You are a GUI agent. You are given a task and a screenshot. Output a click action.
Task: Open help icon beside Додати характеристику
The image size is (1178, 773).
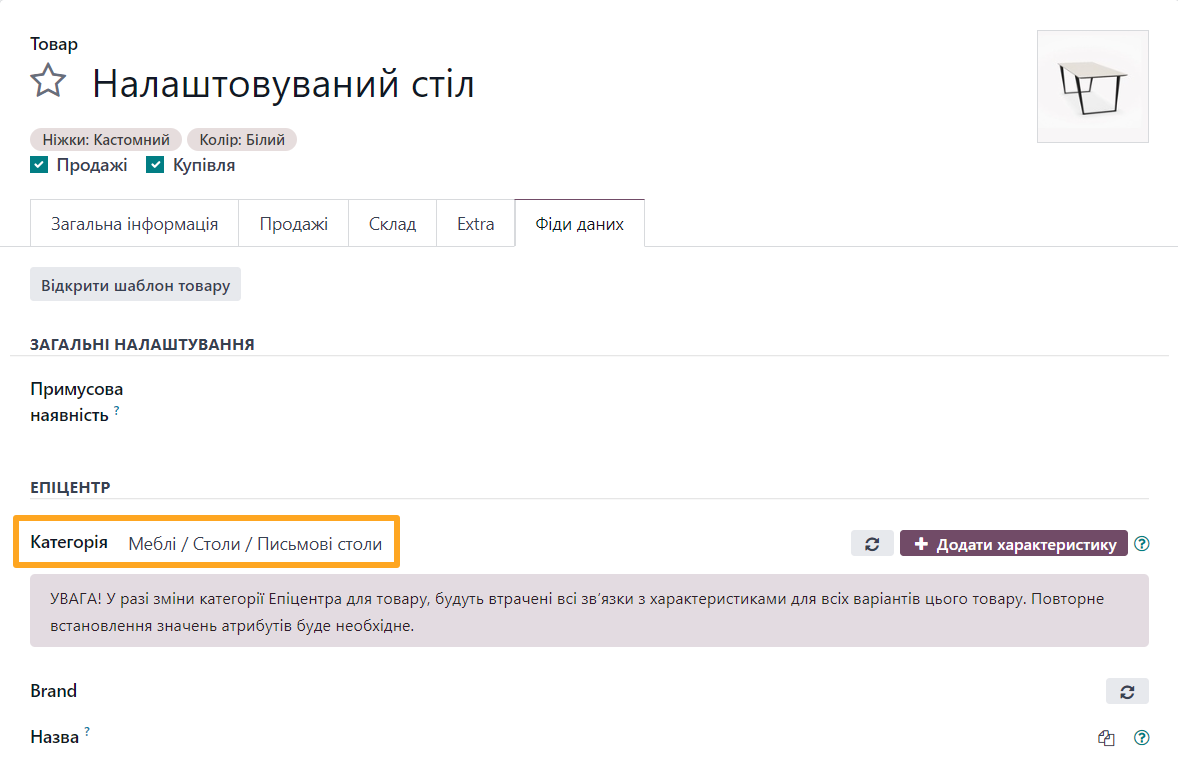tap(1141, 544)
